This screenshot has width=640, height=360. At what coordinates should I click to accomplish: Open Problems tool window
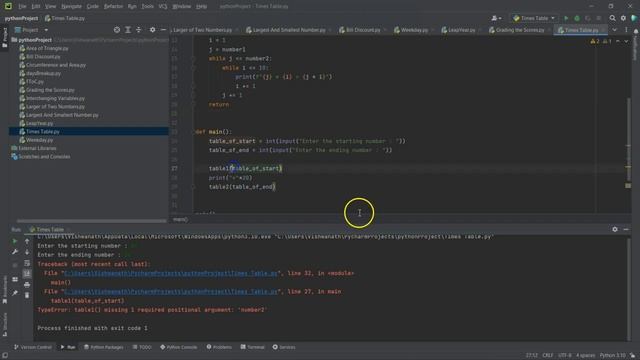pyautogui.click(x=219, y=347)
